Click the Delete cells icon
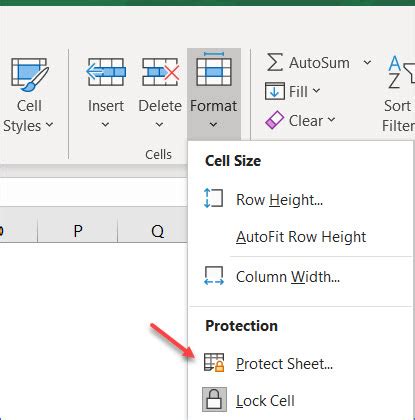This screenshot has width=415, height=420. [160, 72]
